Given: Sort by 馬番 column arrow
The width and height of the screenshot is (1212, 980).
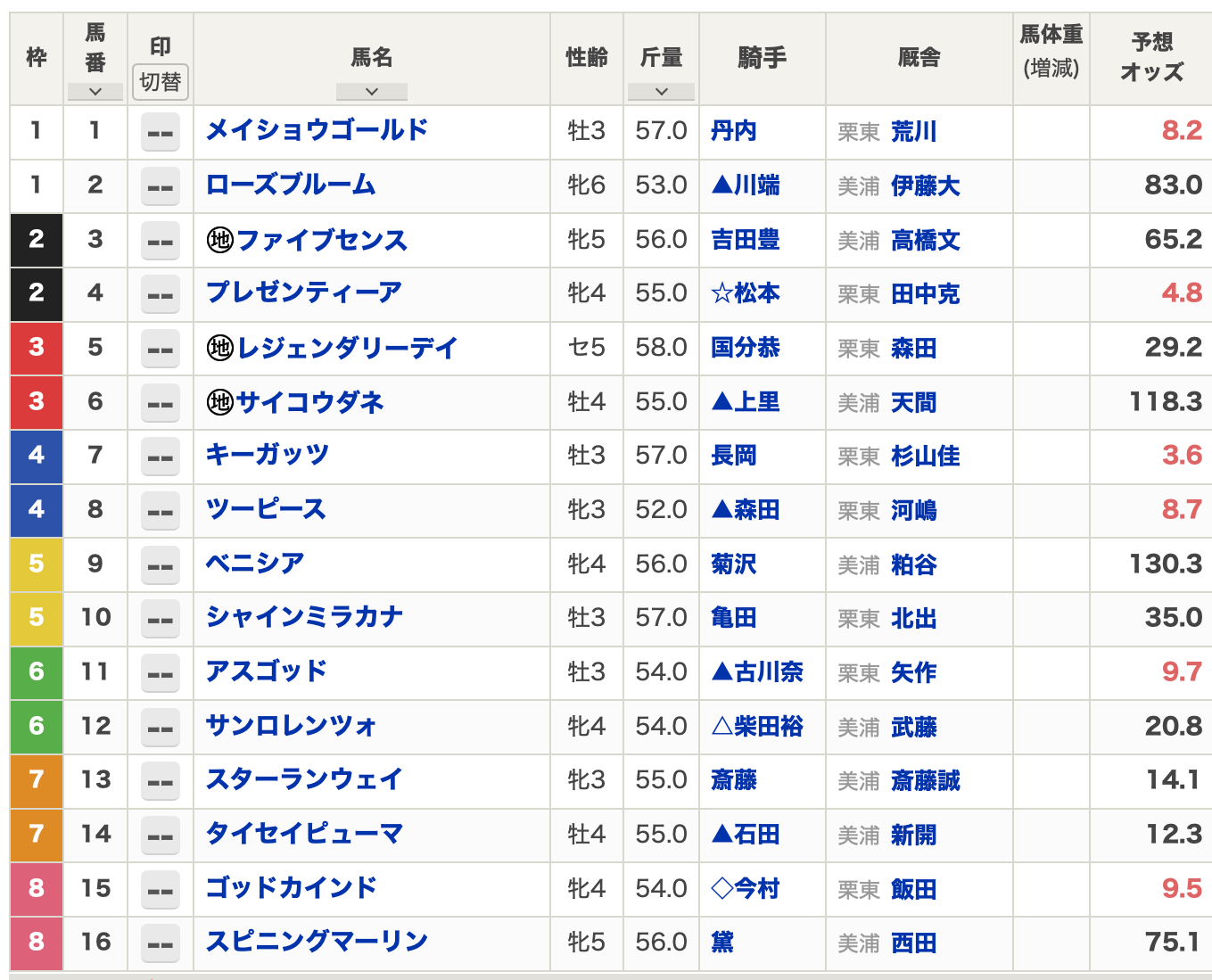Looking at the screenshot, I should (95, 91).
